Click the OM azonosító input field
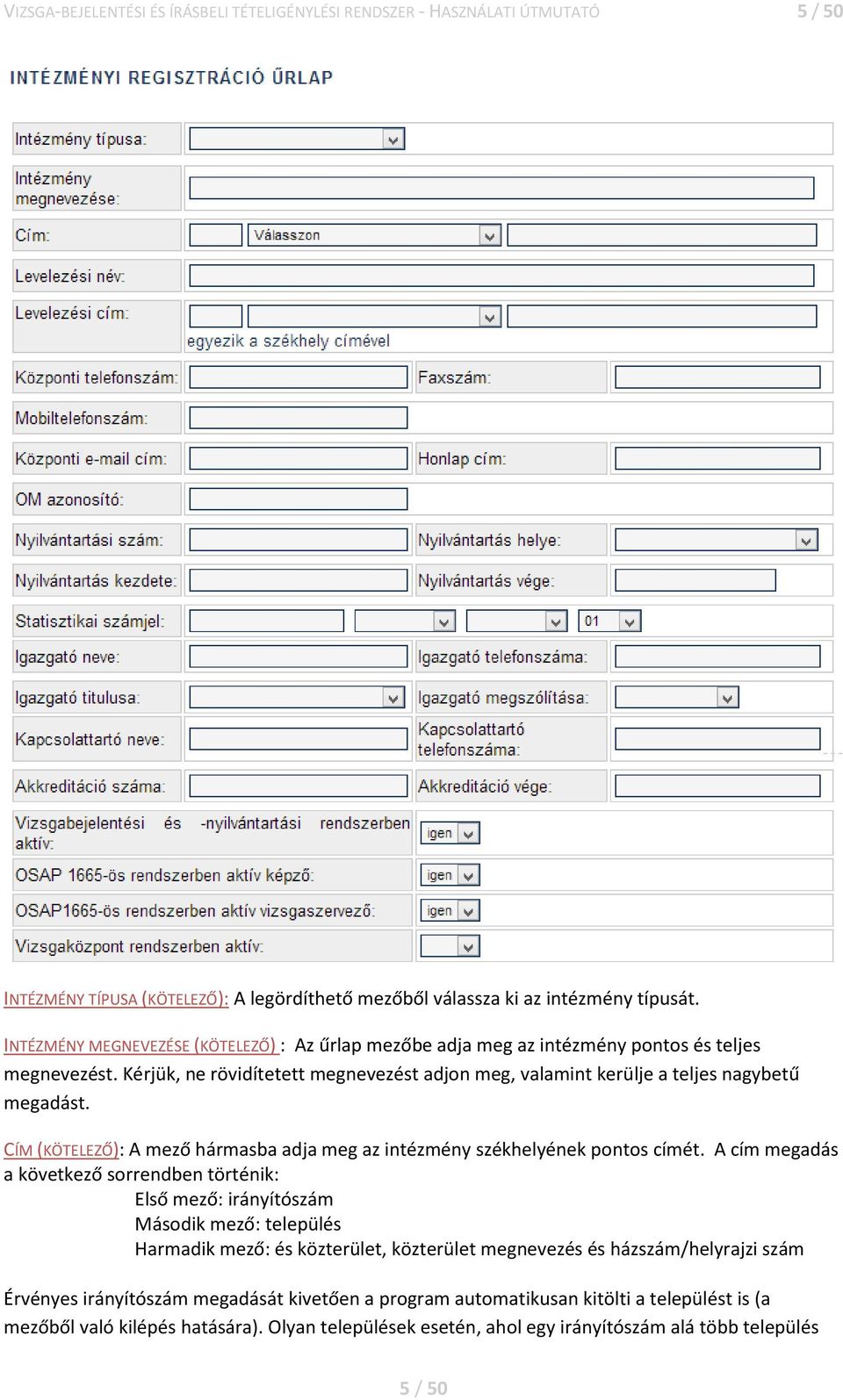Image resolution: width=843 pixels, height=1400 pixels. tap(299, 499)
